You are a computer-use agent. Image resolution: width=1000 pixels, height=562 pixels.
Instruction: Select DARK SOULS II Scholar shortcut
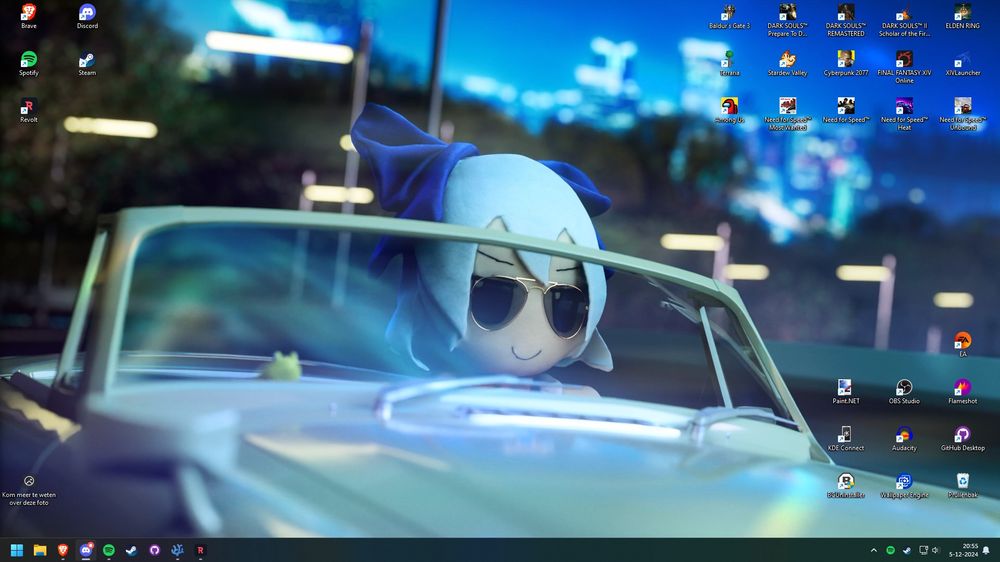coord(904,20)
